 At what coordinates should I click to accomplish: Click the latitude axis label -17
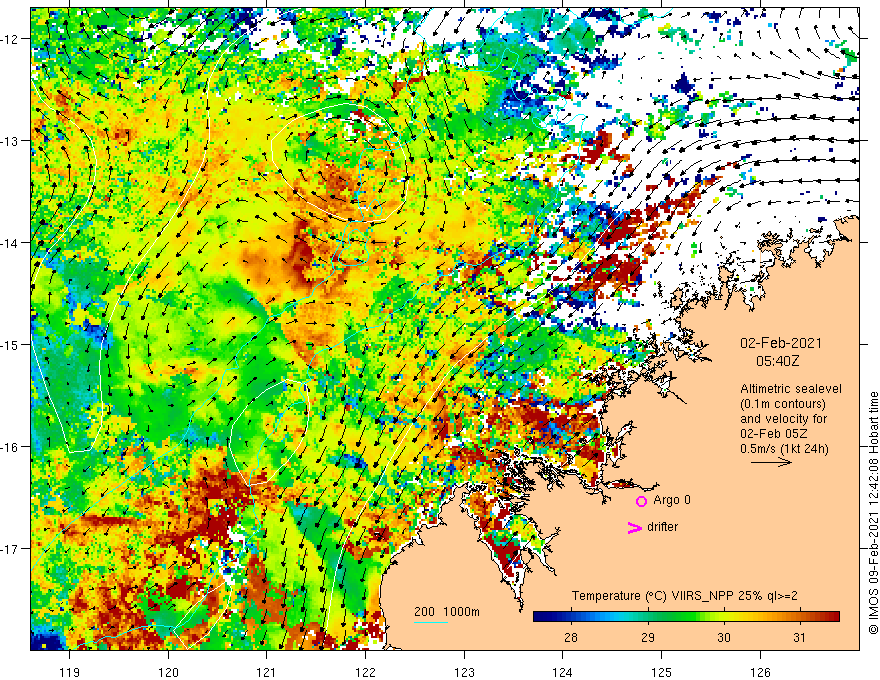10,549
